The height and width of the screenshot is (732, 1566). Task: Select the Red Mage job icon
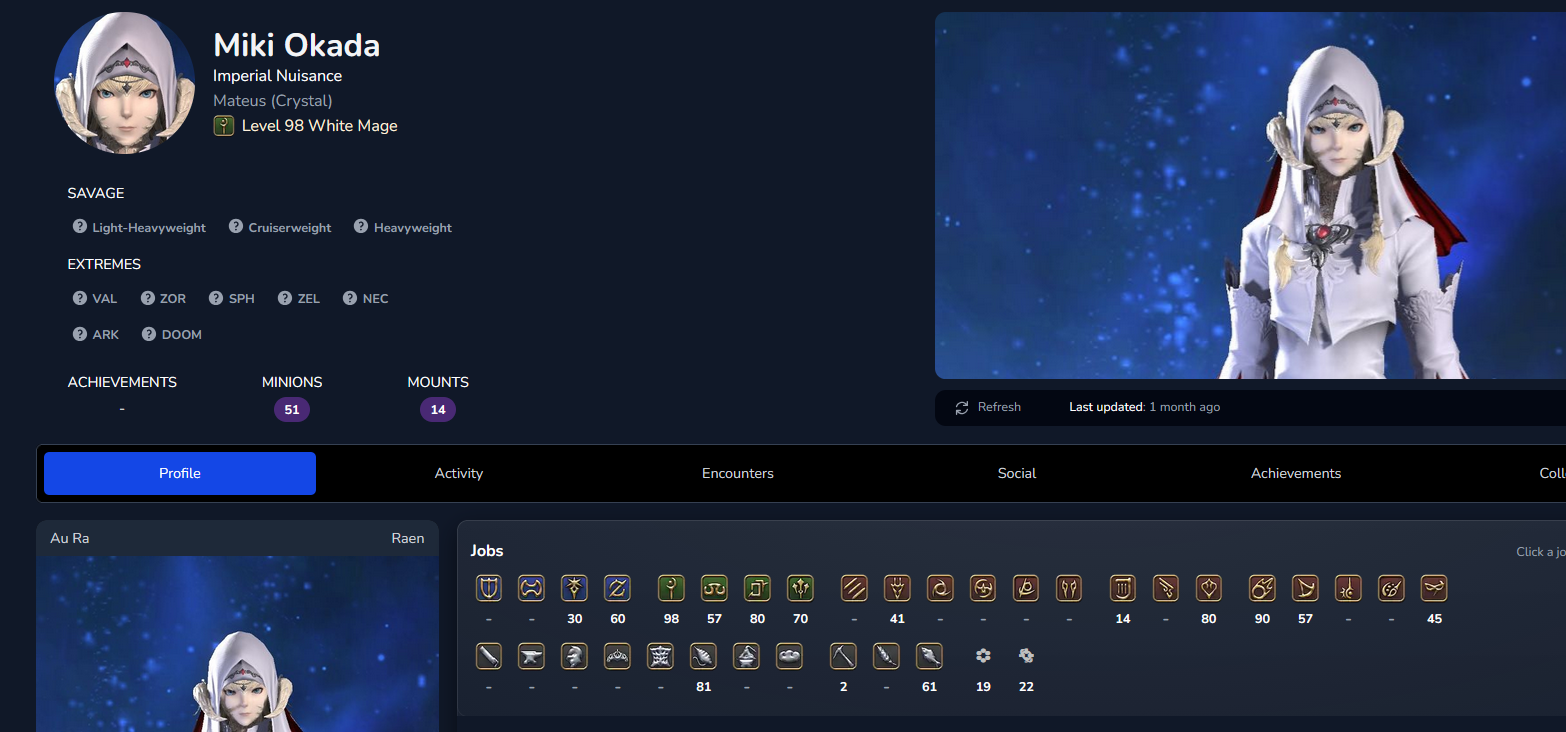pyautogui.click(x=1348, y=588)
